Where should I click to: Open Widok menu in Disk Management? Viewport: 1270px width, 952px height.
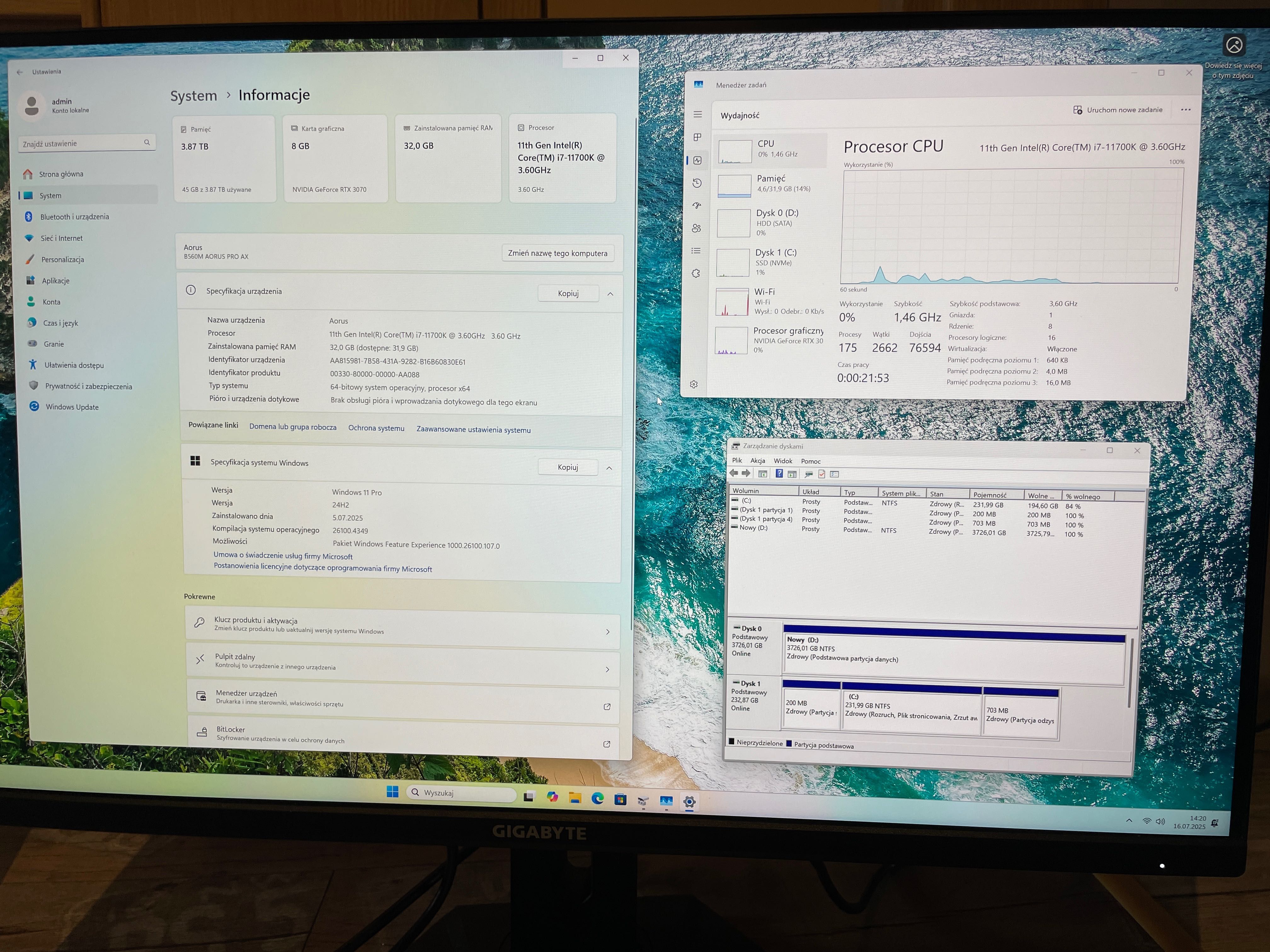pyautogui.click(x=782, y=461)
